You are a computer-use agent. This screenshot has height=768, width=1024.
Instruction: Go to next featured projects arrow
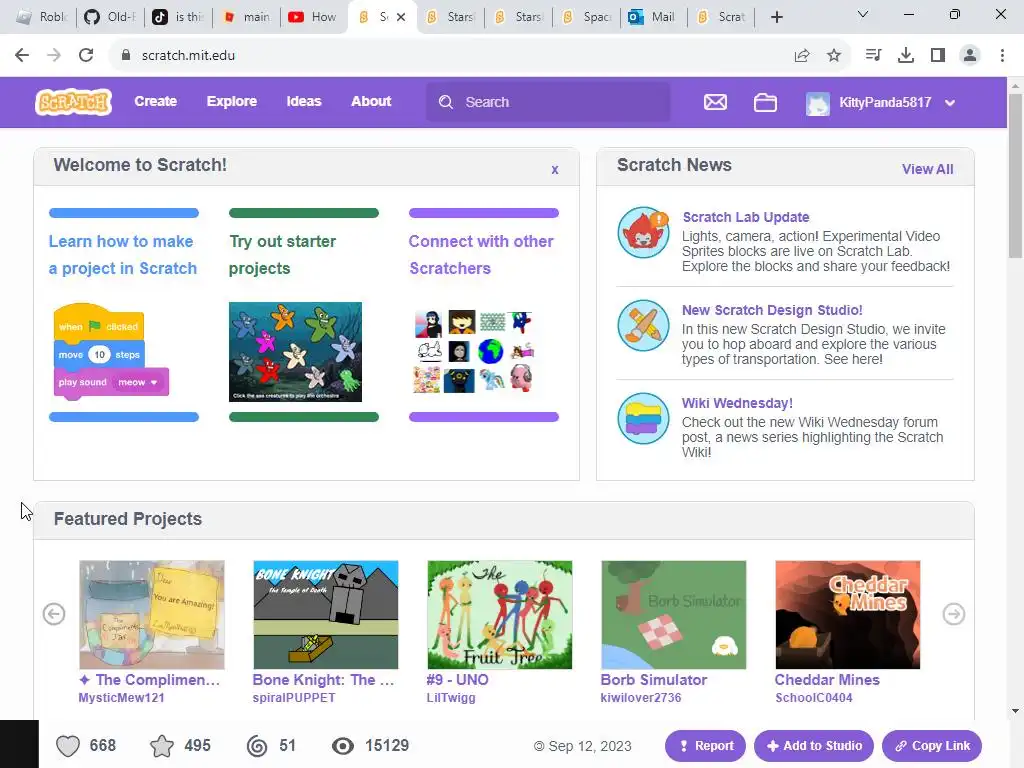click(x=953, y=614)
